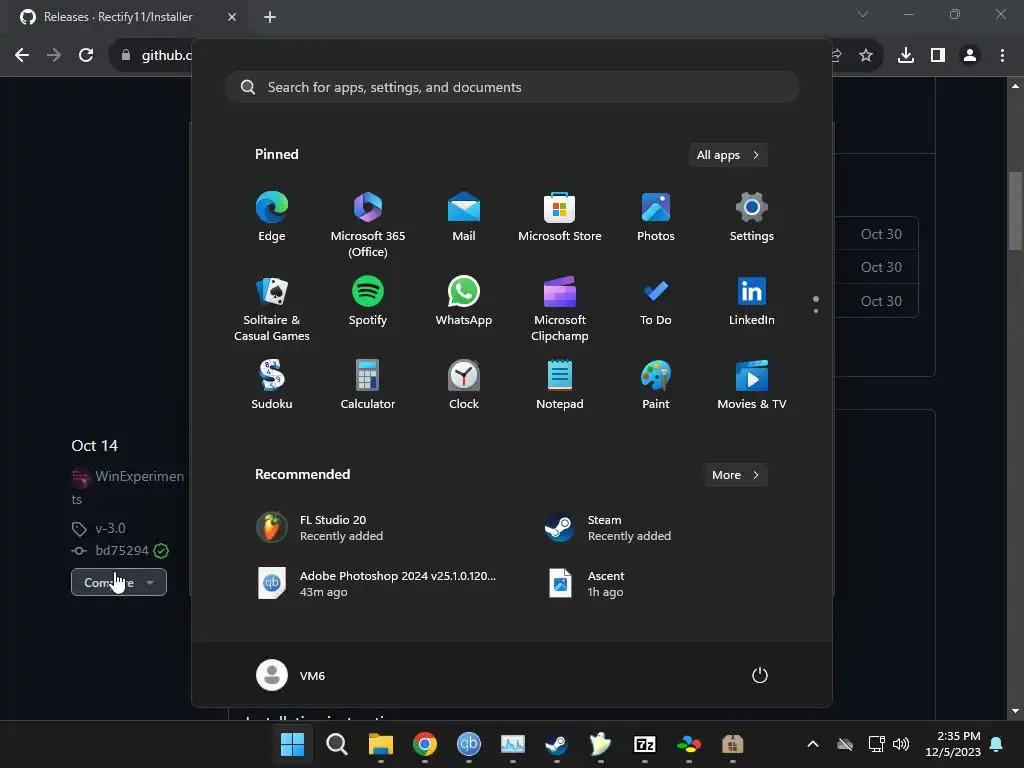Click the verified commit check badge

[161, 551]
